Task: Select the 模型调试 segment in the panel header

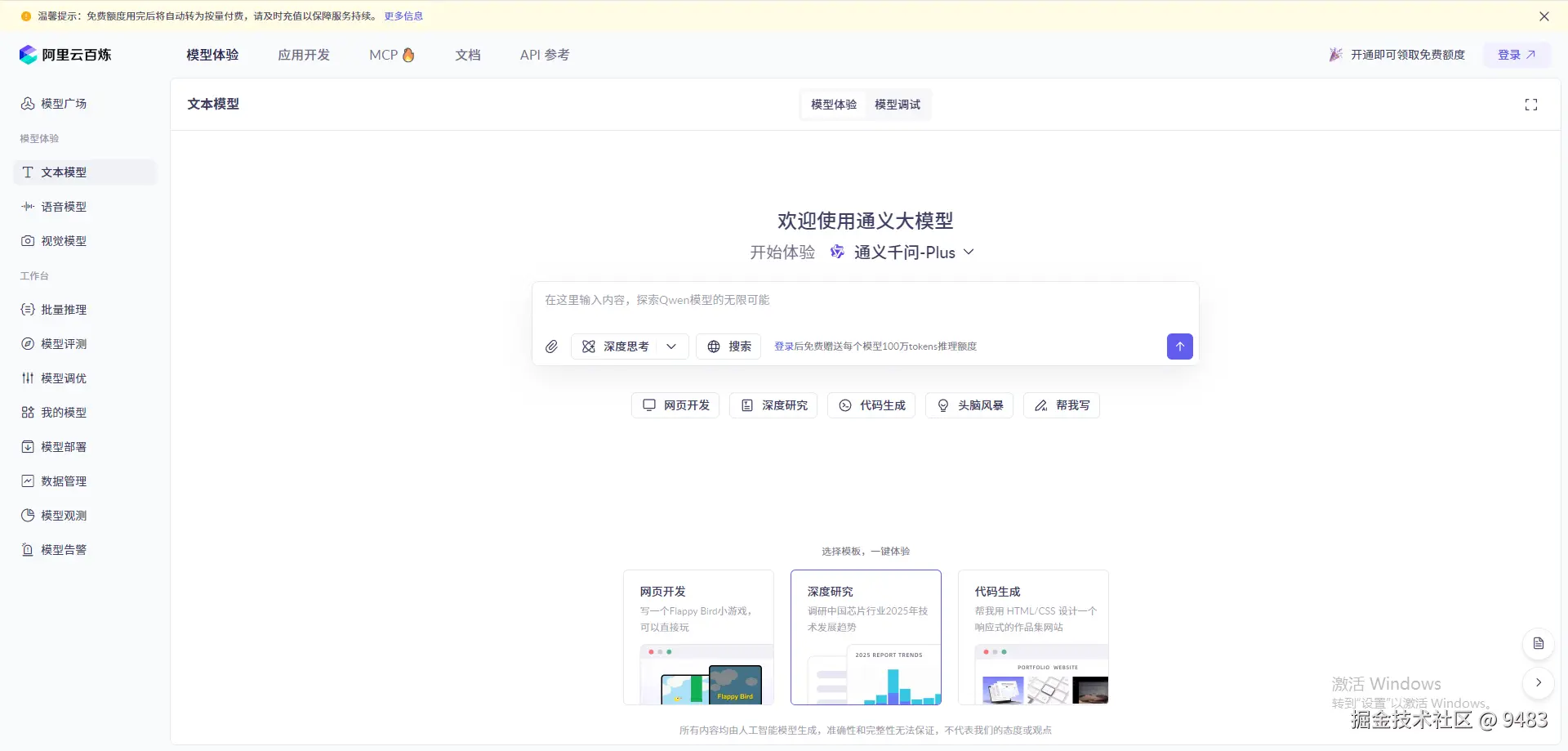Action: [898, 105]
